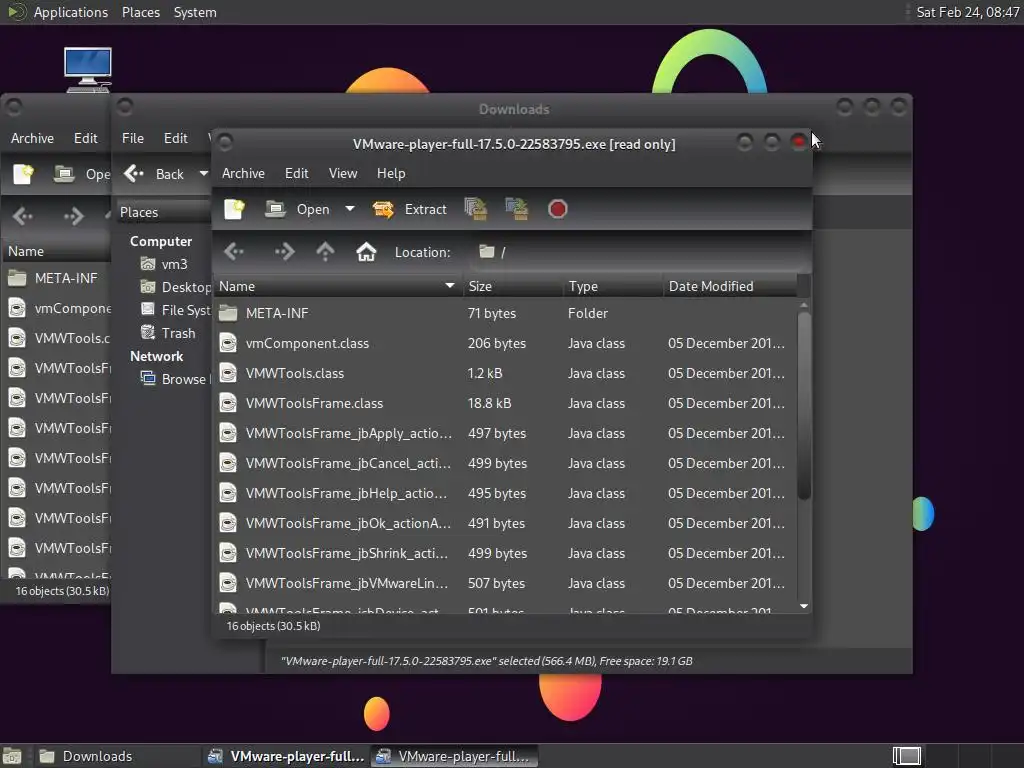This screenshot has height=768, width=1024.
Task: Open the Help menu
Action: [391, 173]
